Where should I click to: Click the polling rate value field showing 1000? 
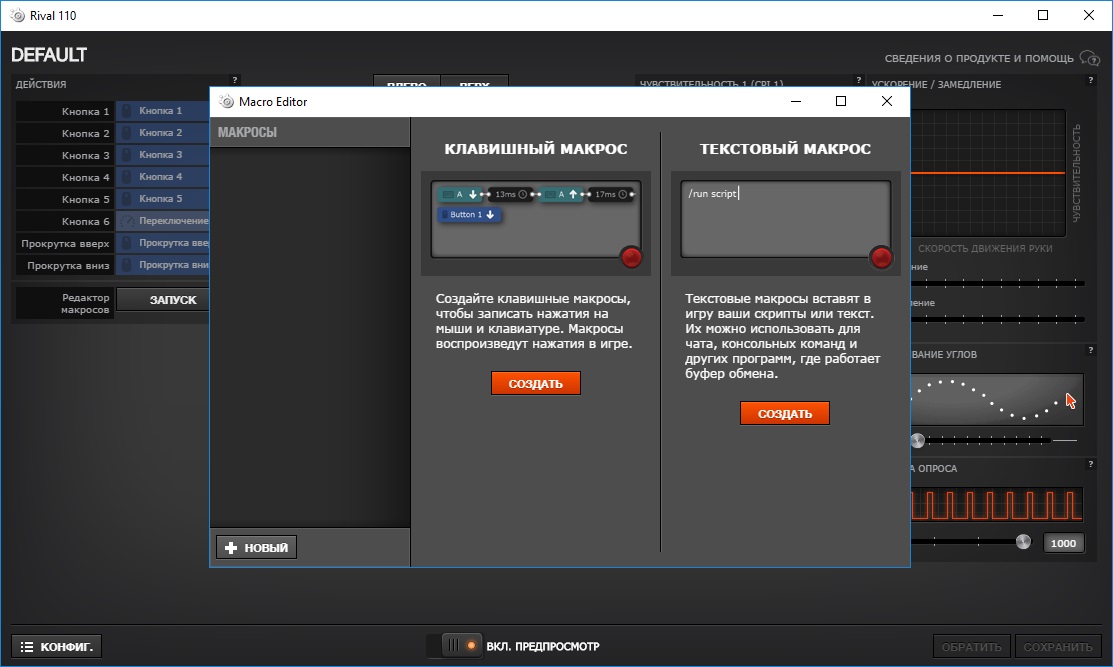pos(1063,543)
